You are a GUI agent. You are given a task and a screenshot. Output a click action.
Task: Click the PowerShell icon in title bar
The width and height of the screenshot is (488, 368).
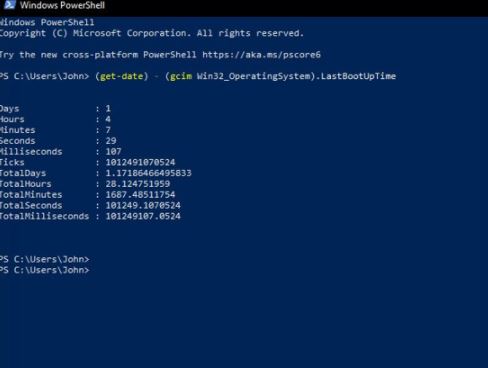point(9,5)
